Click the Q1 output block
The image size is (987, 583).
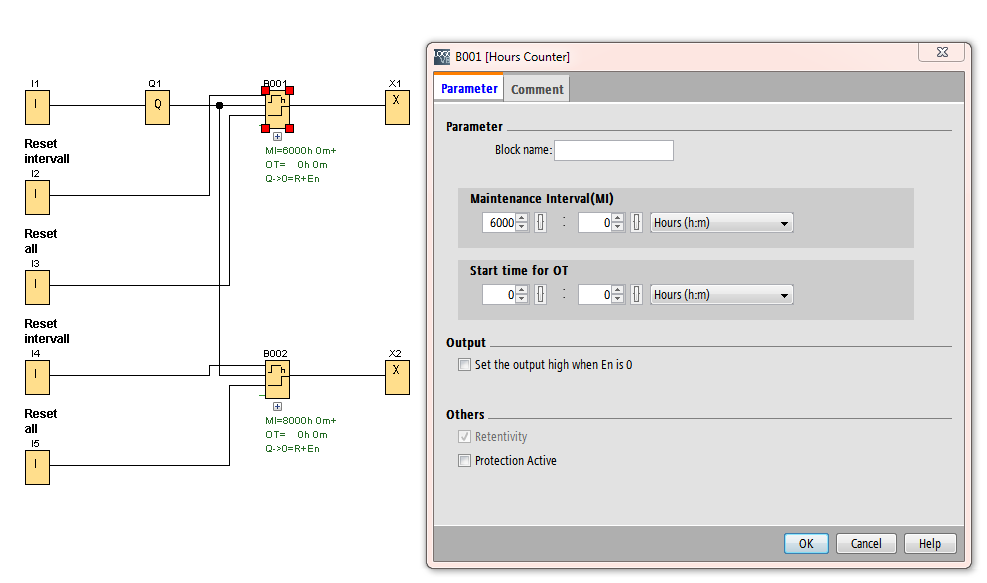coord(157,106)
